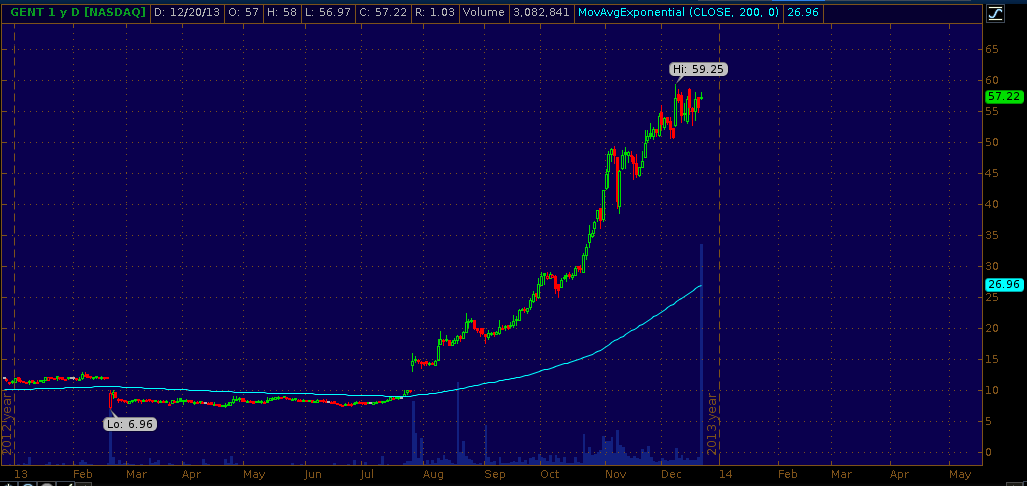The height and width of the screenshot is (486, 1027).
Task: Click the Aug label on time axis
Action: pyautogui.click(x=433, y=473)
